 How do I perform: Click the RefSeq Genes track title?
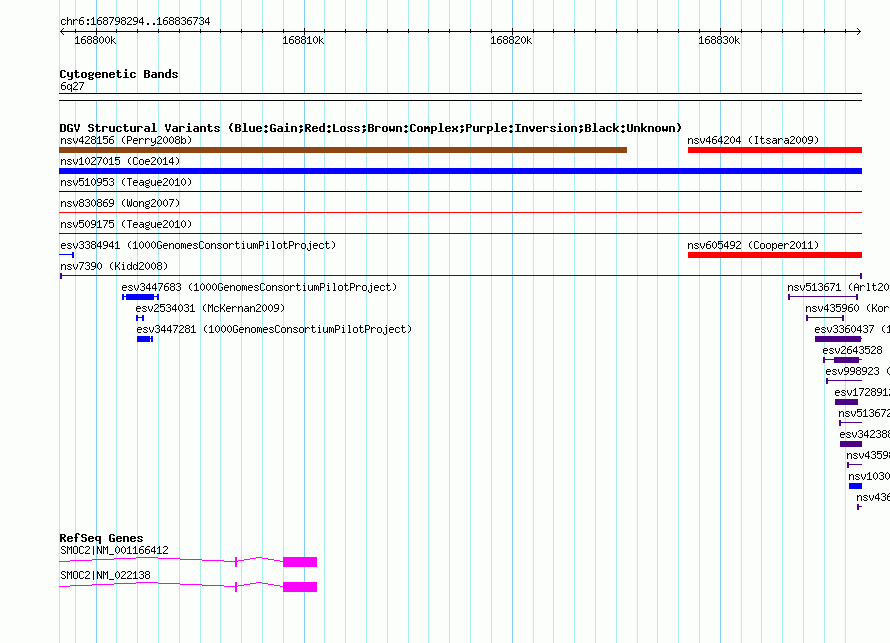(x=102, y=538)
